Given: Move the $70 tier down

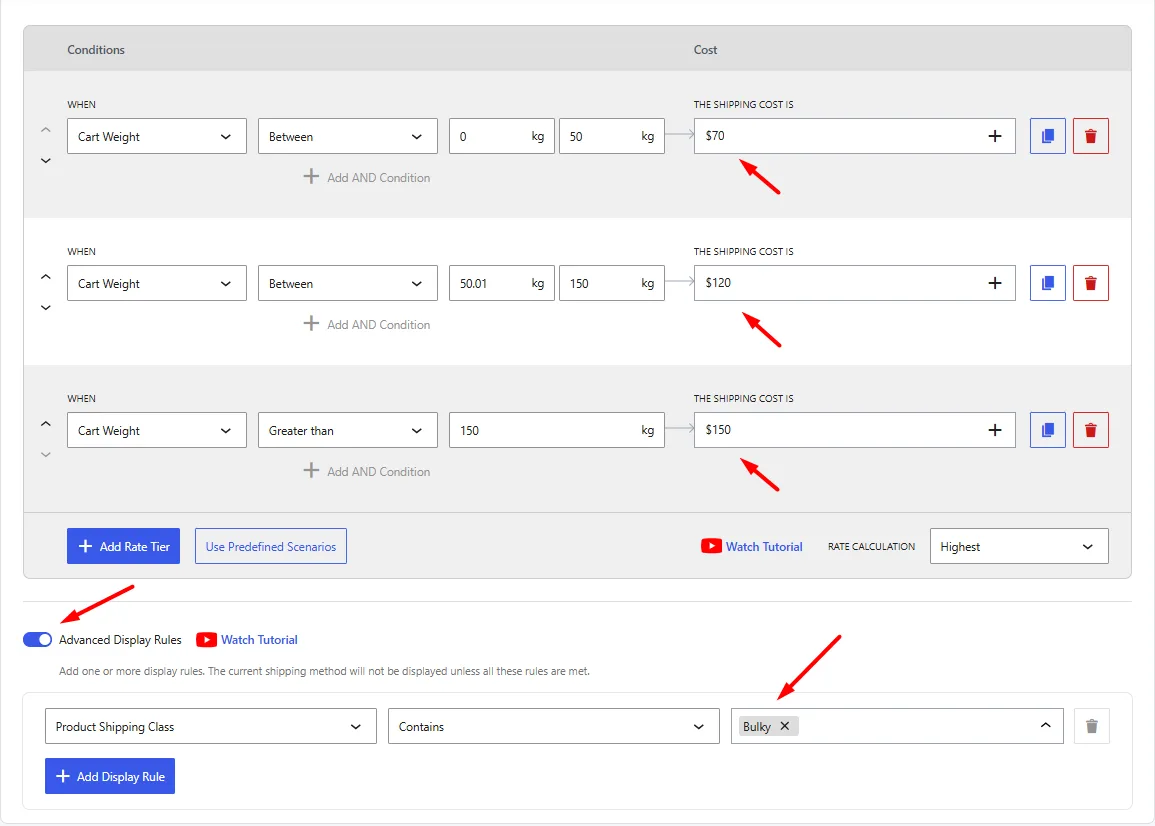Looking at the screenshot, I should (46, 161).
